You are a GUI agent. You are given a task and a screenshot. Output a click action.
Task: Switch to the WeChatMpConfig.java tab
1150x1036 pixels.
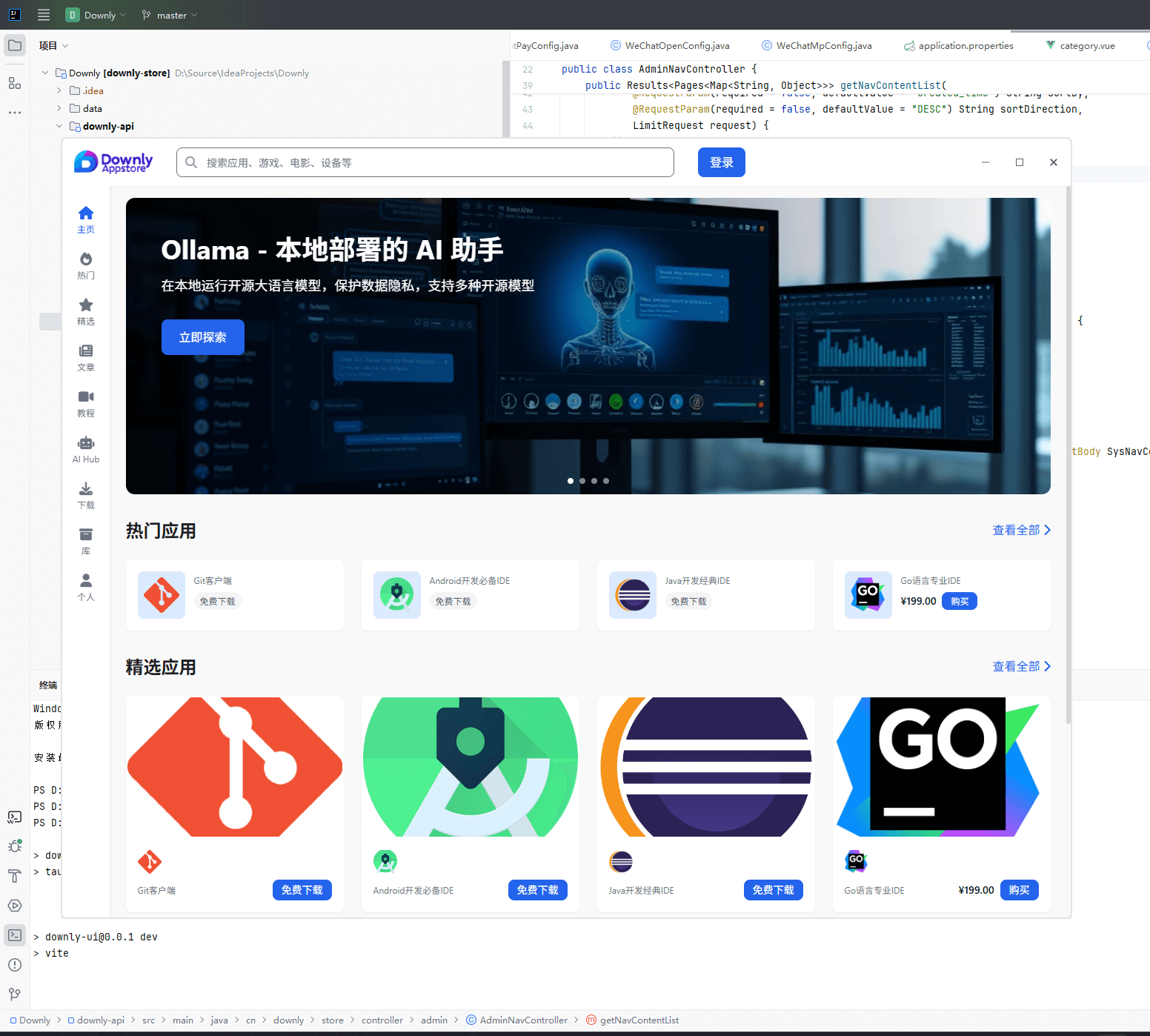817,45
